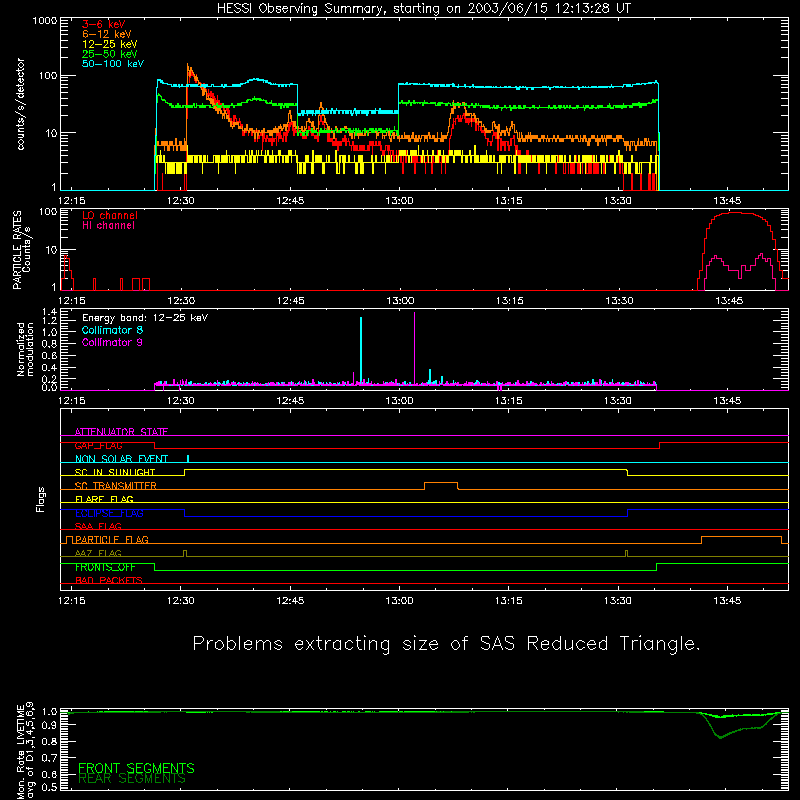This screenshot has width=800, height=800.
Task: Click the 'ATTENUATOR_STATE' flag label
Action: 121,432
